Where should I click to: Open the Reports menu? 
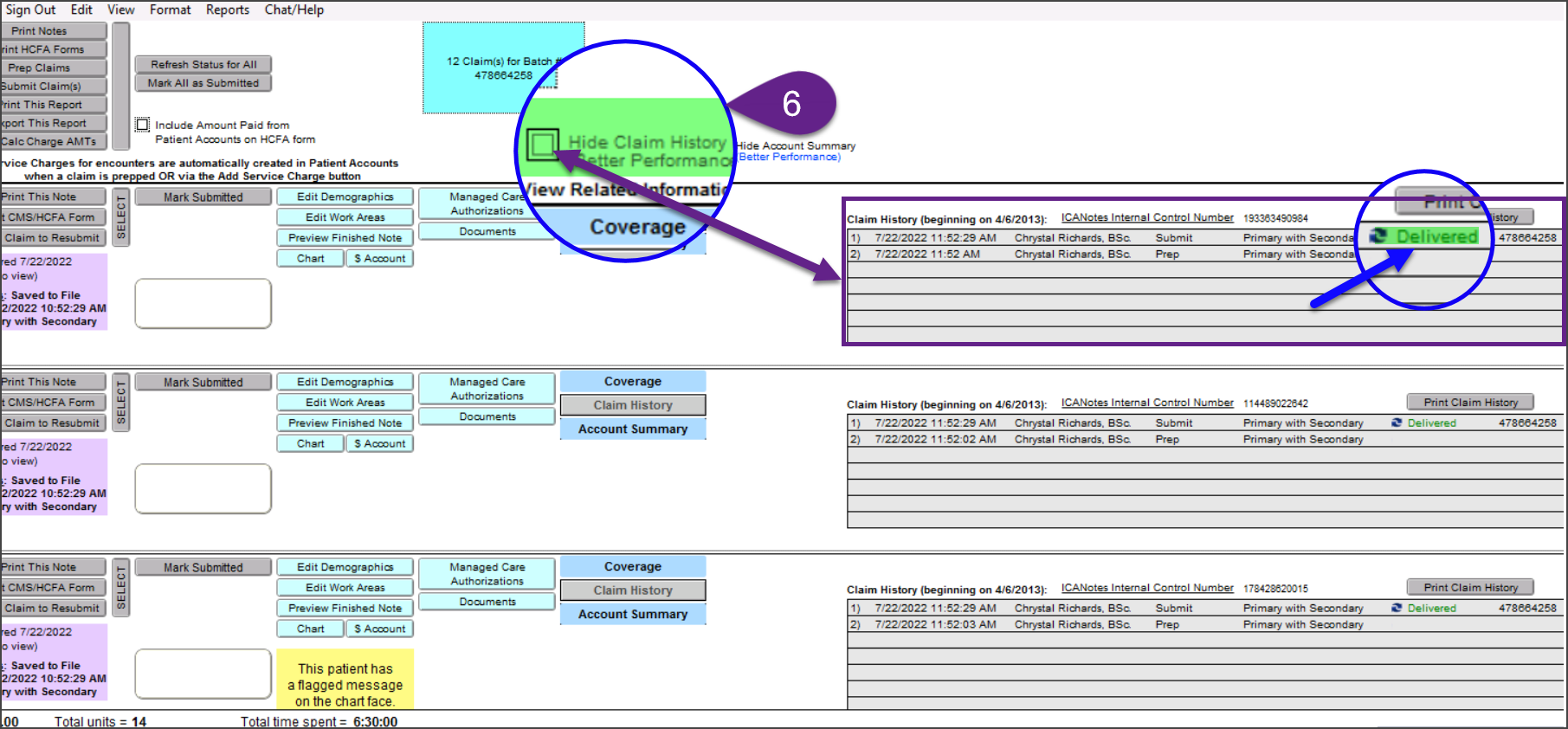[x=228, y=10]
